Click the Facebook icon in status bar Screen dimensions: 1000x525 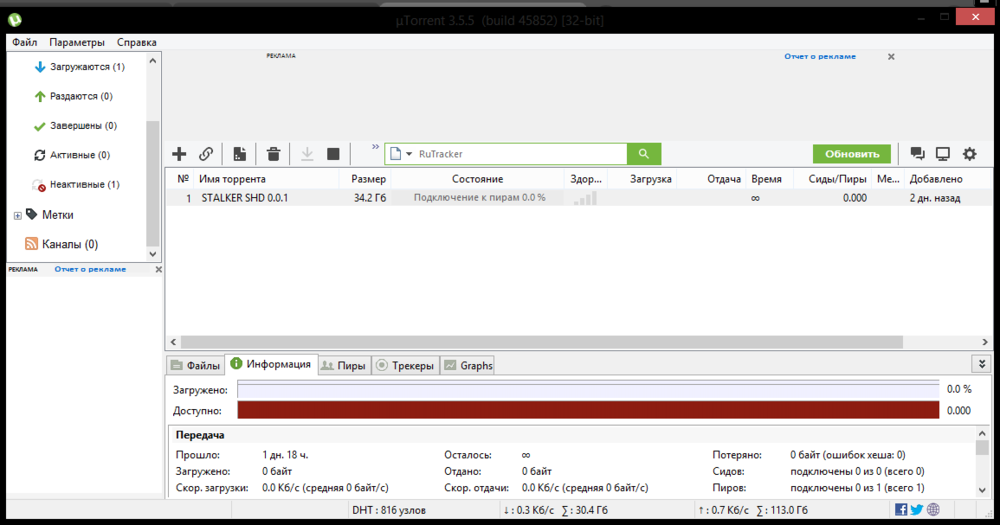pyautogui.click(x=901, y=510)
